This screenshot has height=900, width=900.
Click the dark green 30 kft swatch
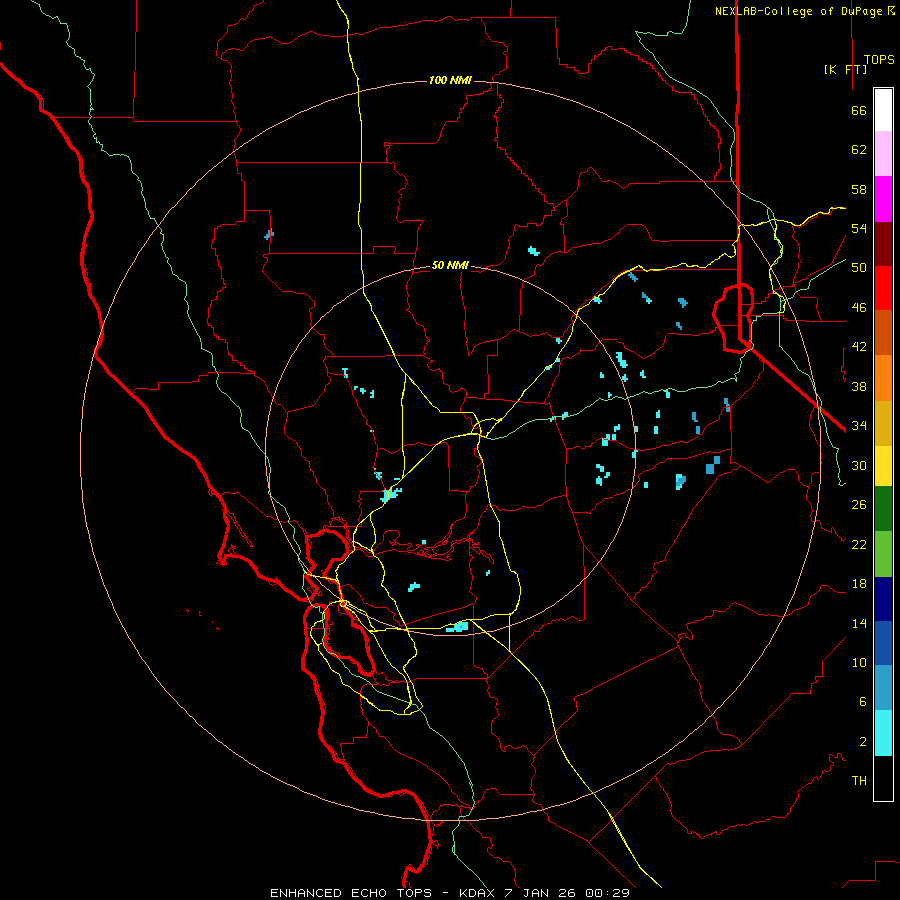click(883, 509)
